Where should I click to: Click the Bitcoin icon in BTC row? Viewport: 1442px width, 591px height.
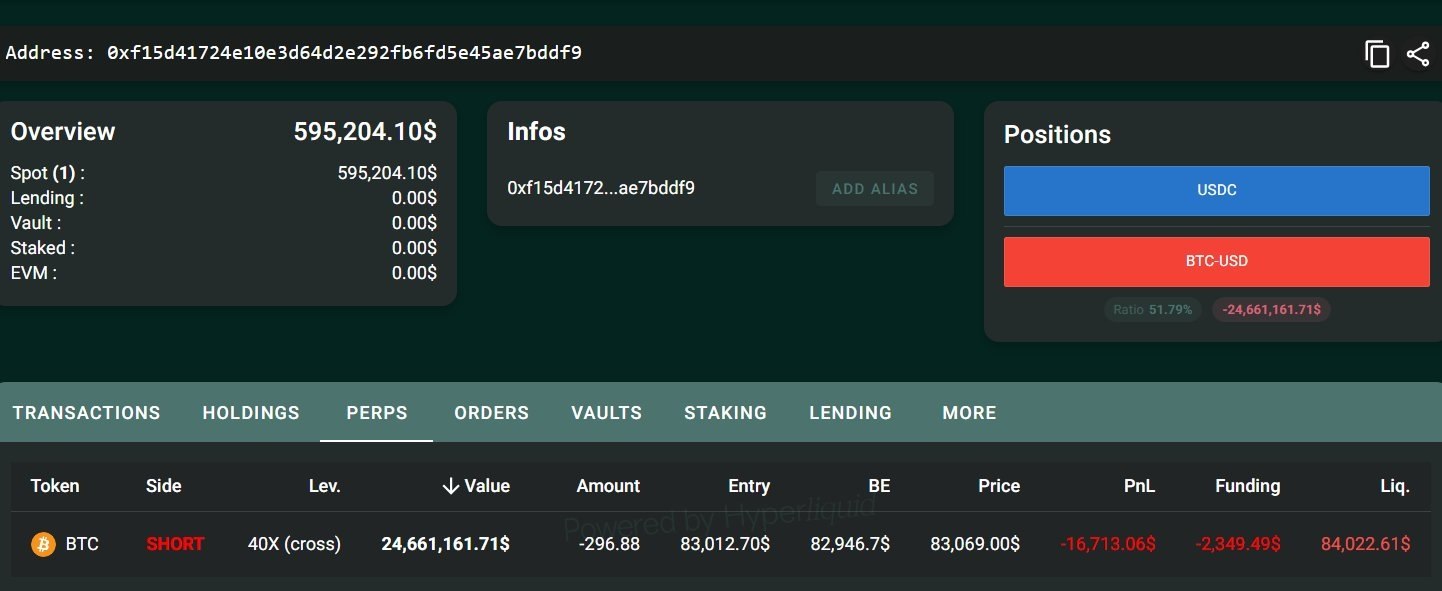43,544
